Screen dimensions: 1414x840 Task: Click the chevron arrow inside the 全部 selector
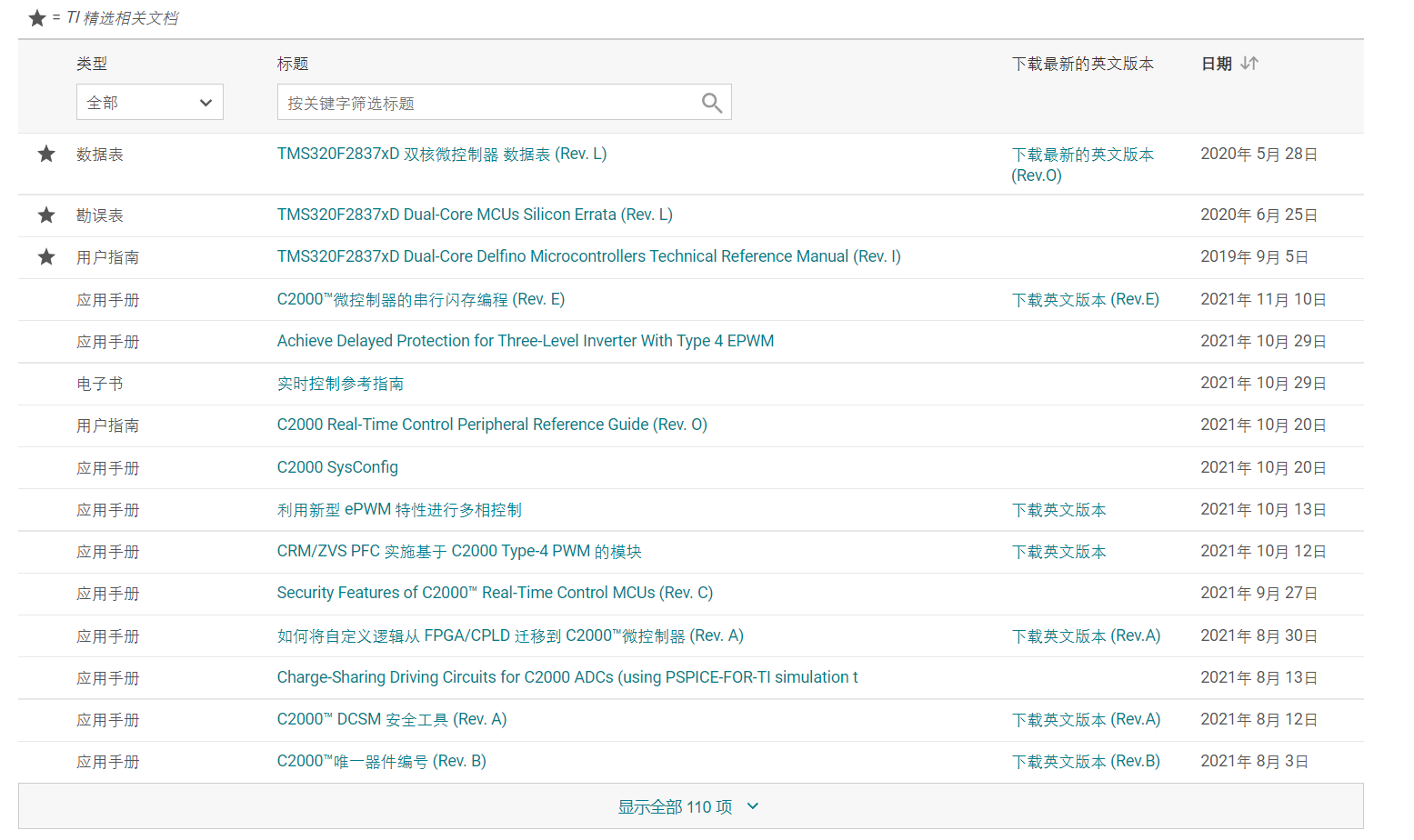pyautogui.click(x=206, y=102)
